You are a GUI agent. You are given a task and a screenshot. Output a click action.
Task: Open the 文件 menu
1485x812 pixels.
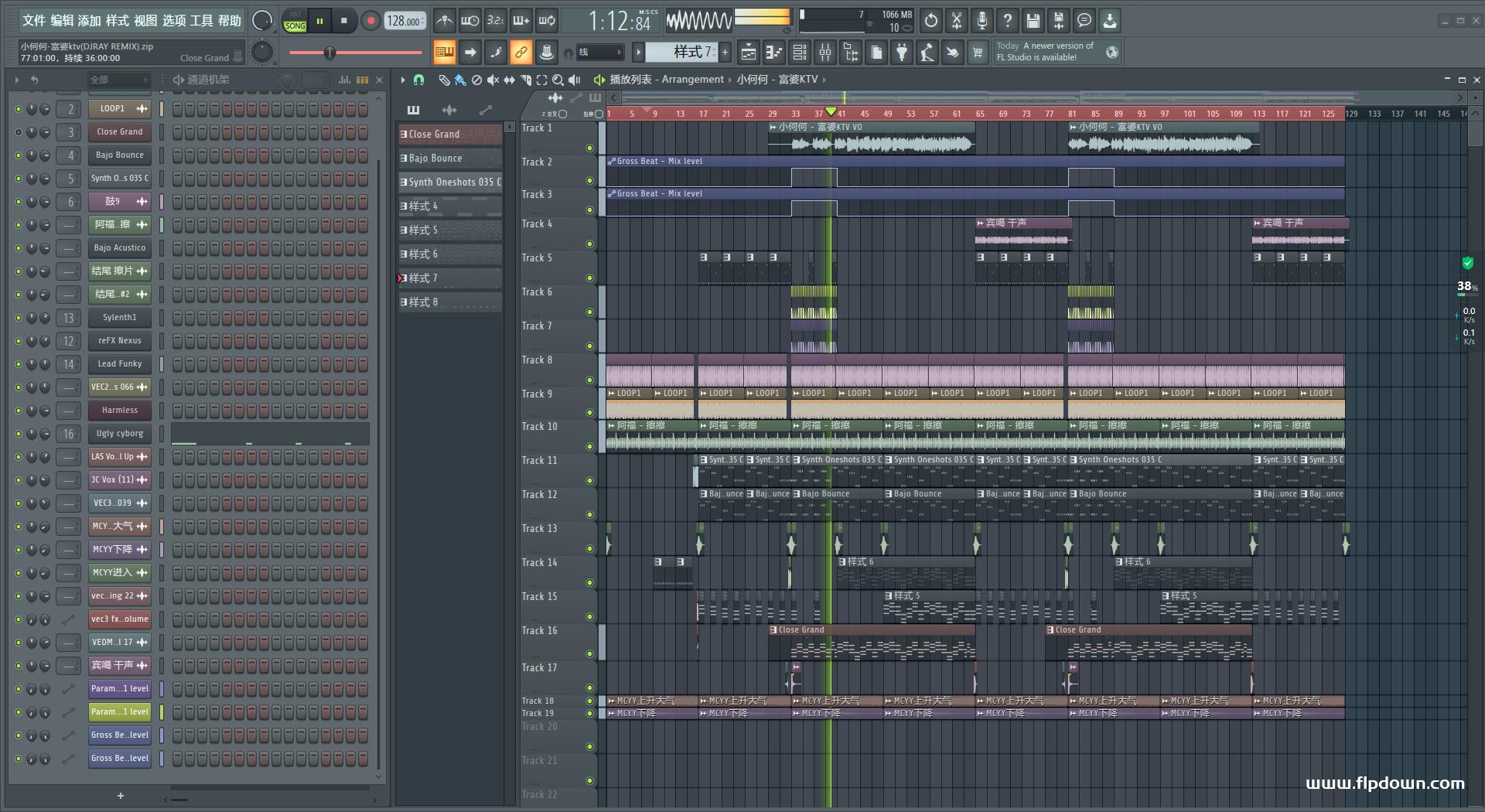pos(34,21)
